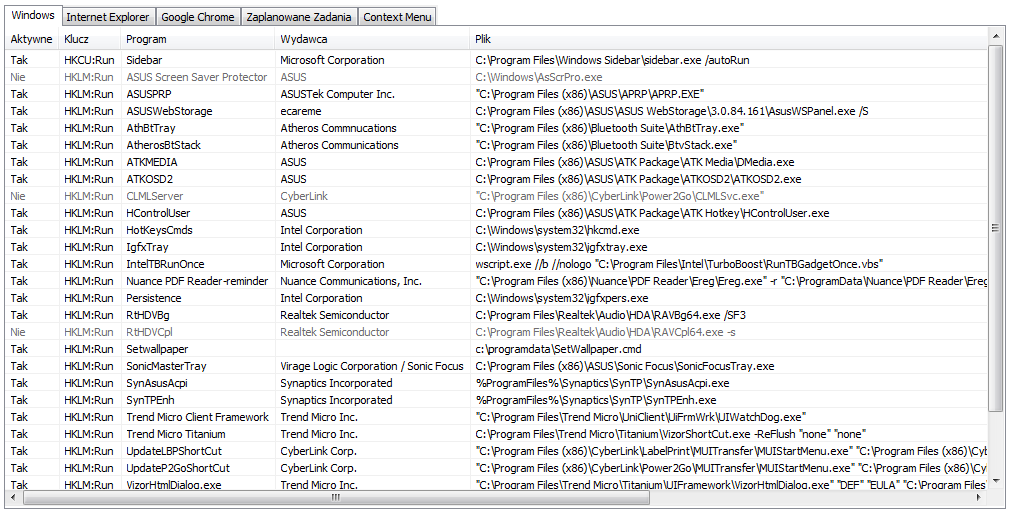Switch to the Internet Explorer tab
Screen dimensions: 1013x516
point(107,17)
